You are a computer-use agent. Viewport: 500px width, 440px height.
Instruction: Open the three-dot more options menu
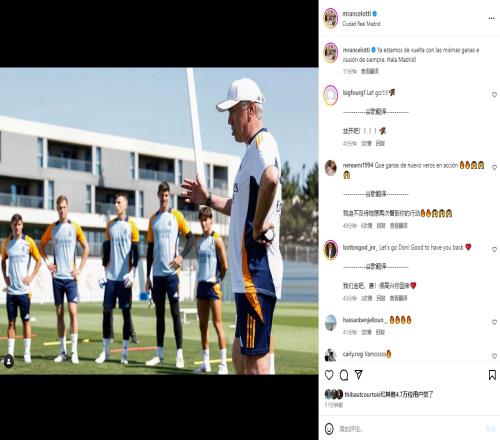[491, 18]
